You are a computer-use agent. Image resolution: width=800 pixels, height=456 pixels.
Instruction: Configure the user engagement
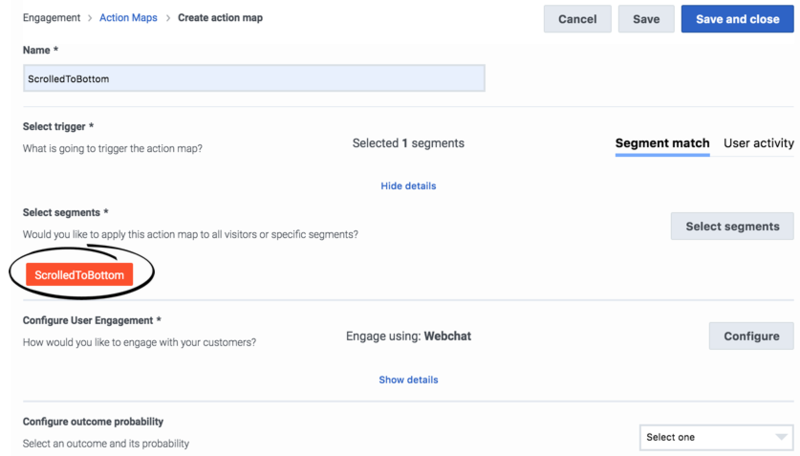click(x=751, y=336)
